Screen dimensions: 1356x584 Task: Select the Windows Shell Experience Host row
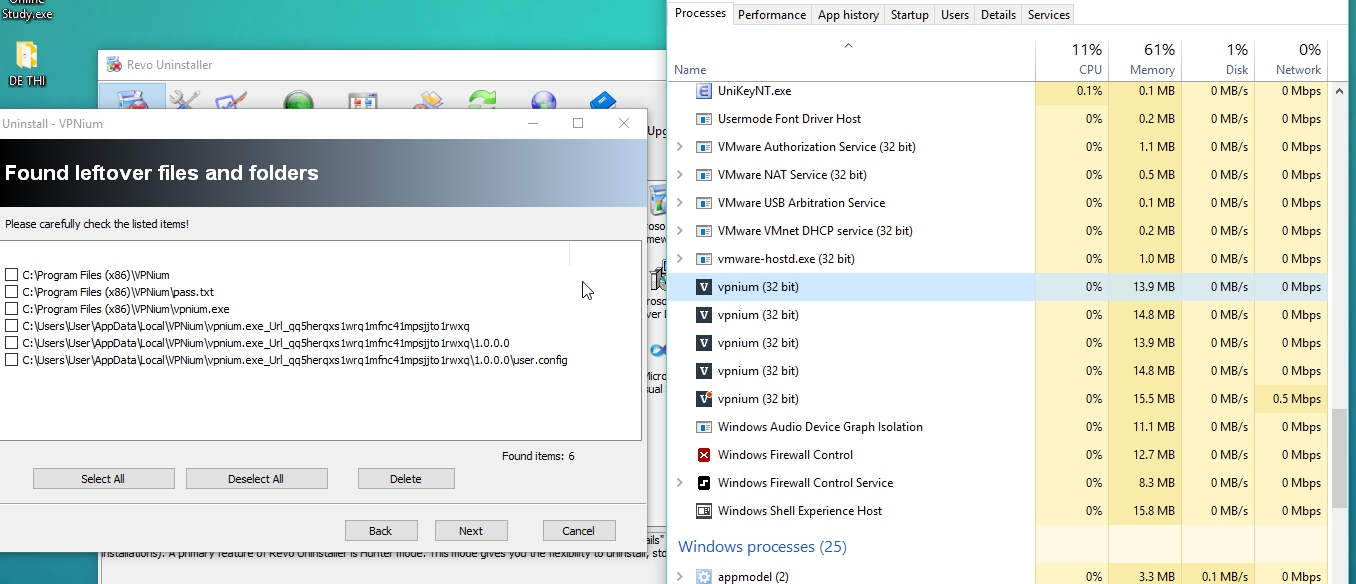[x=998, y=511]
